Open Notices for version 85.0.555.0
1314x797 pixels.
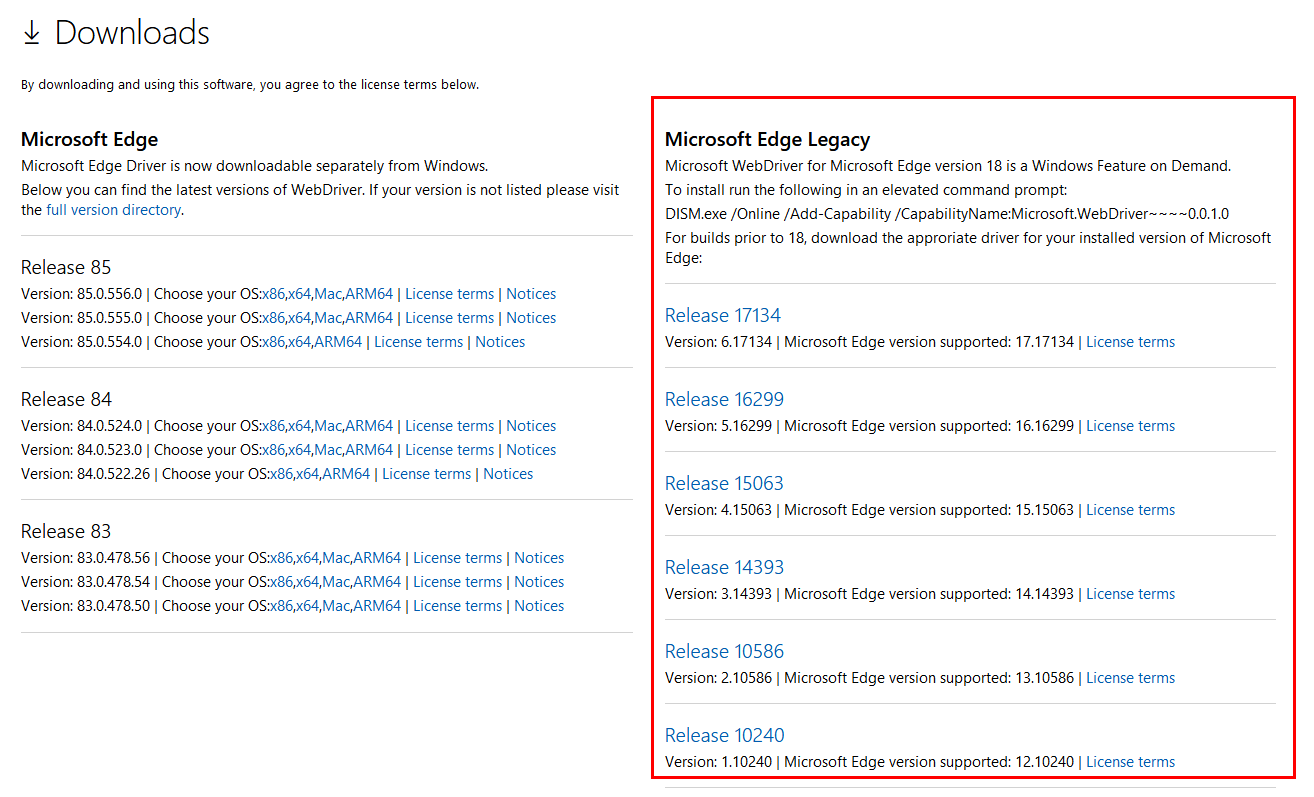[531, 318]
